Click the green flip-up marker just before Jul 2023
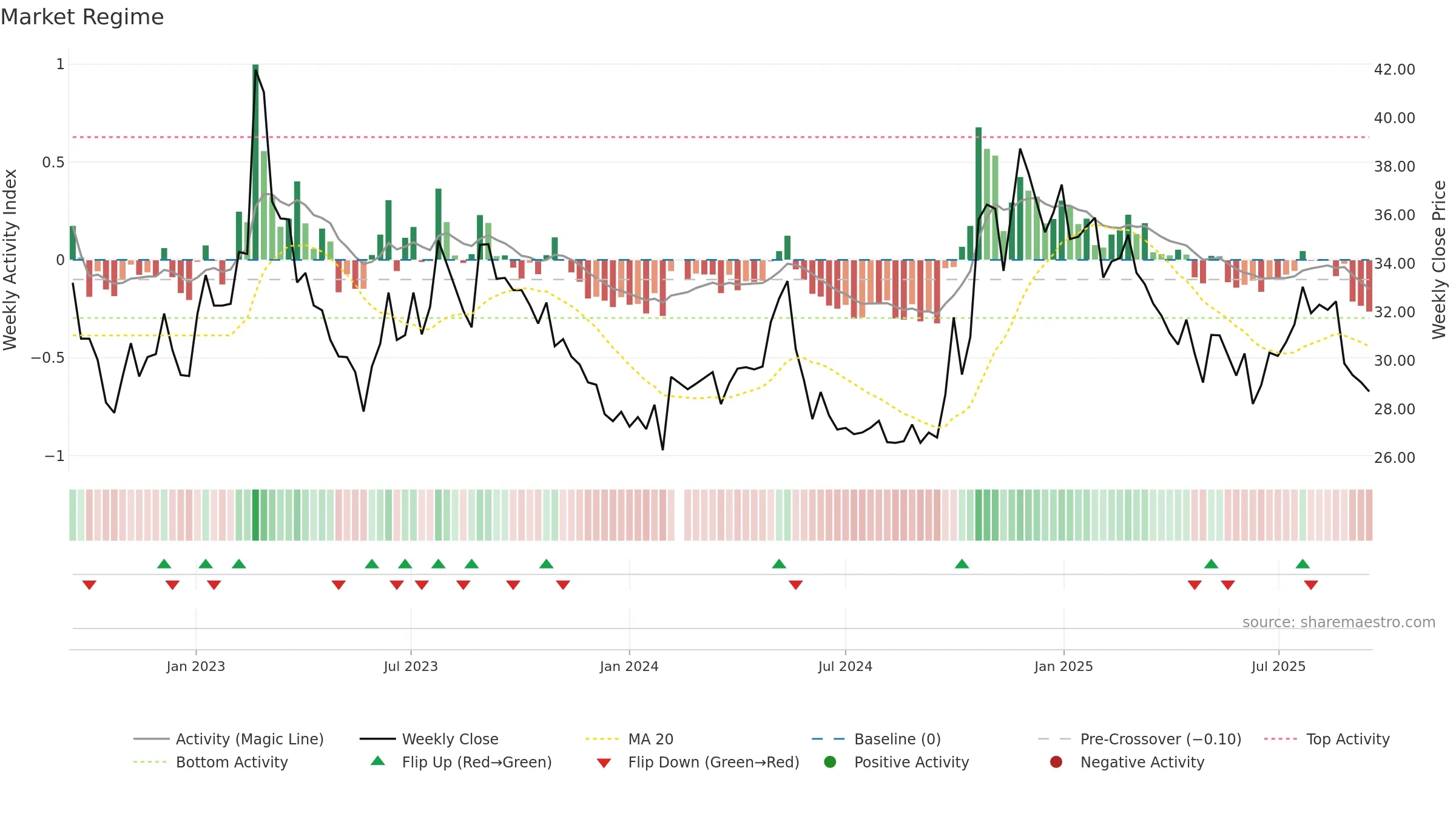The height and width of the screenshot is (819, 1456). [x=405, y=564]
